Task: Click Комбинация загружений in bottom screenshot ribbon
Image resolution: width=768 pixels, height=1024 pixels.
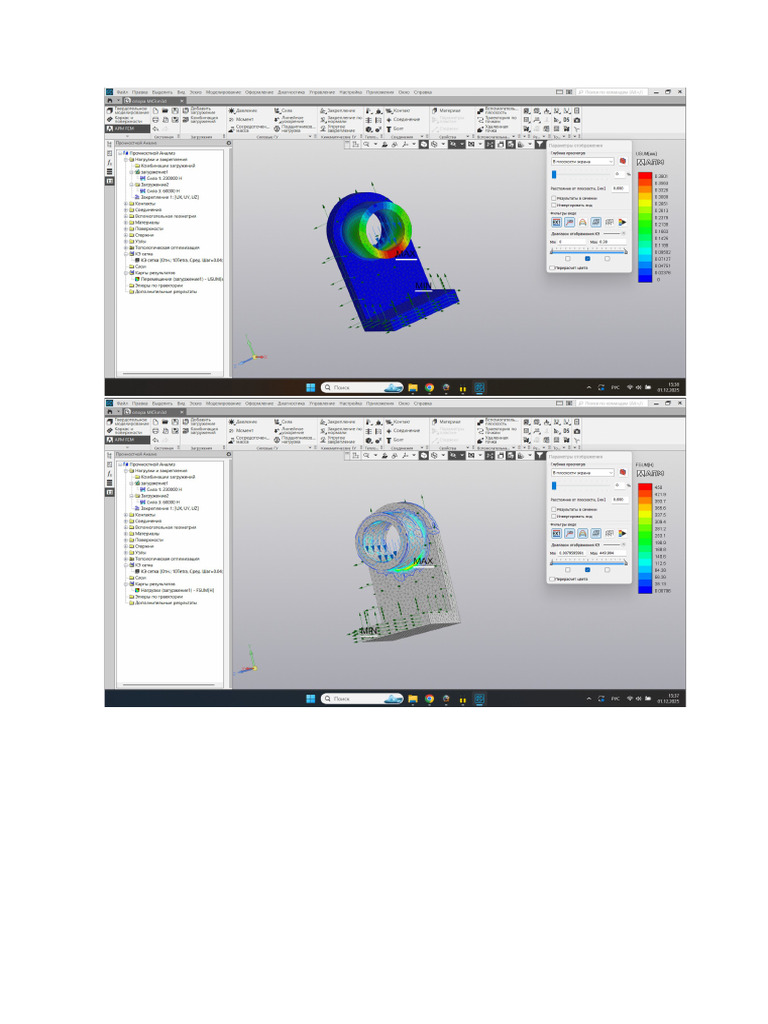Action: [199, 431]
